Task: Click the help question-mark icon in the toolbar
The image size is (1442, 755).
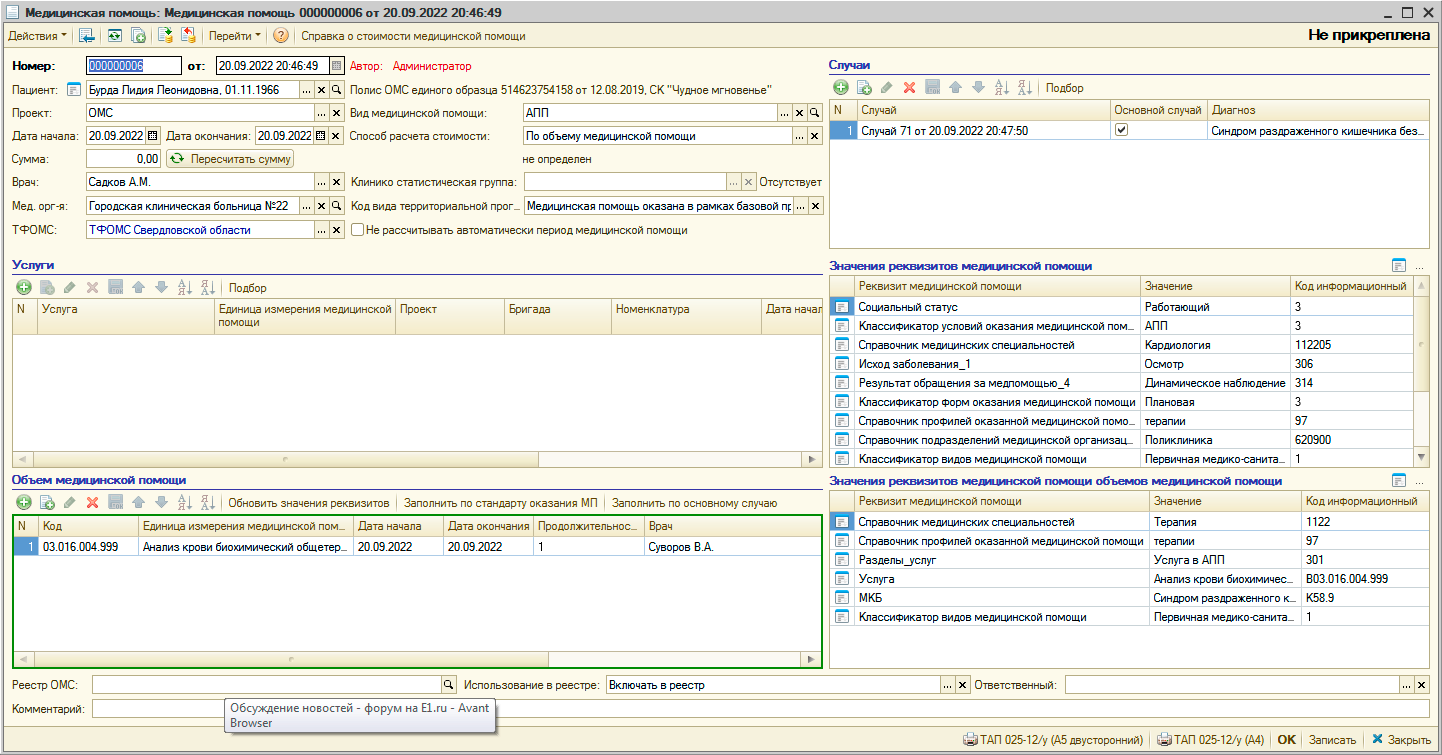Action: pyautogui.click(x=281, y=36)
